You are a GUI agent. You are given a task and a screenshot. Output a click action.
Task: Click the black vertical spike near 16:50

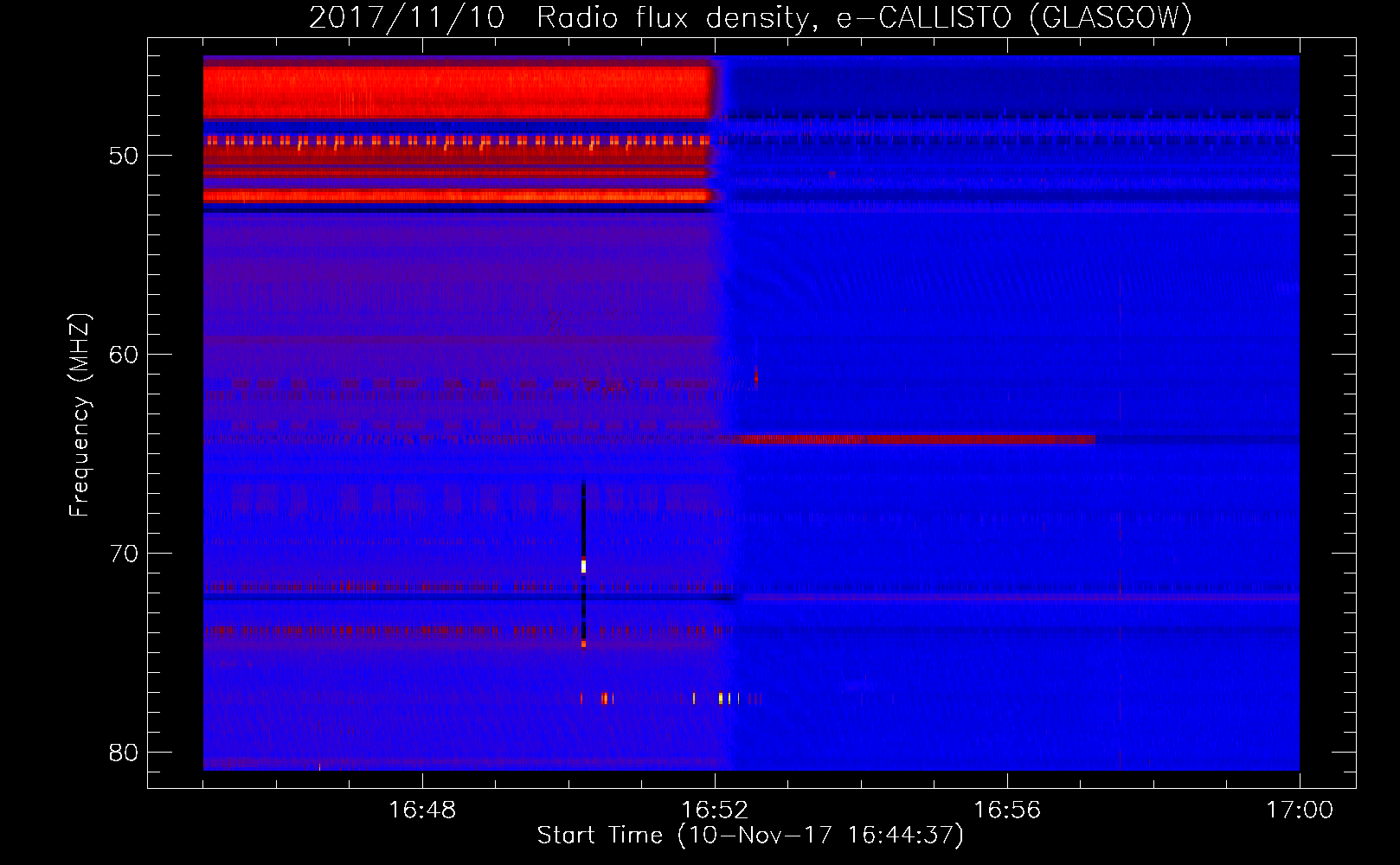[583, 562]
